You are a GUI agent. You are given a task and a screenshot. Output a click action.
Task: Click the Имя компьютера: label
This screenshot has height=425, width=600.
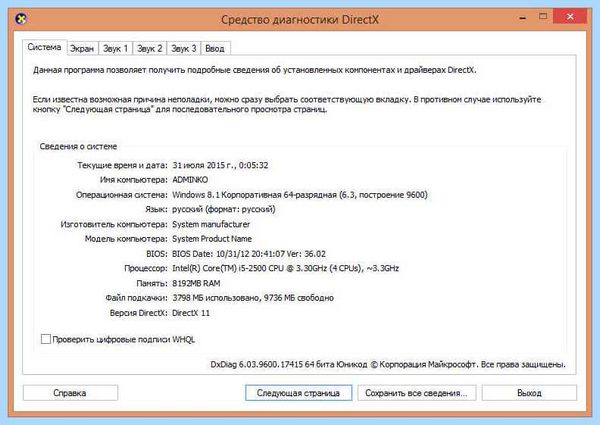click(134, 180)
